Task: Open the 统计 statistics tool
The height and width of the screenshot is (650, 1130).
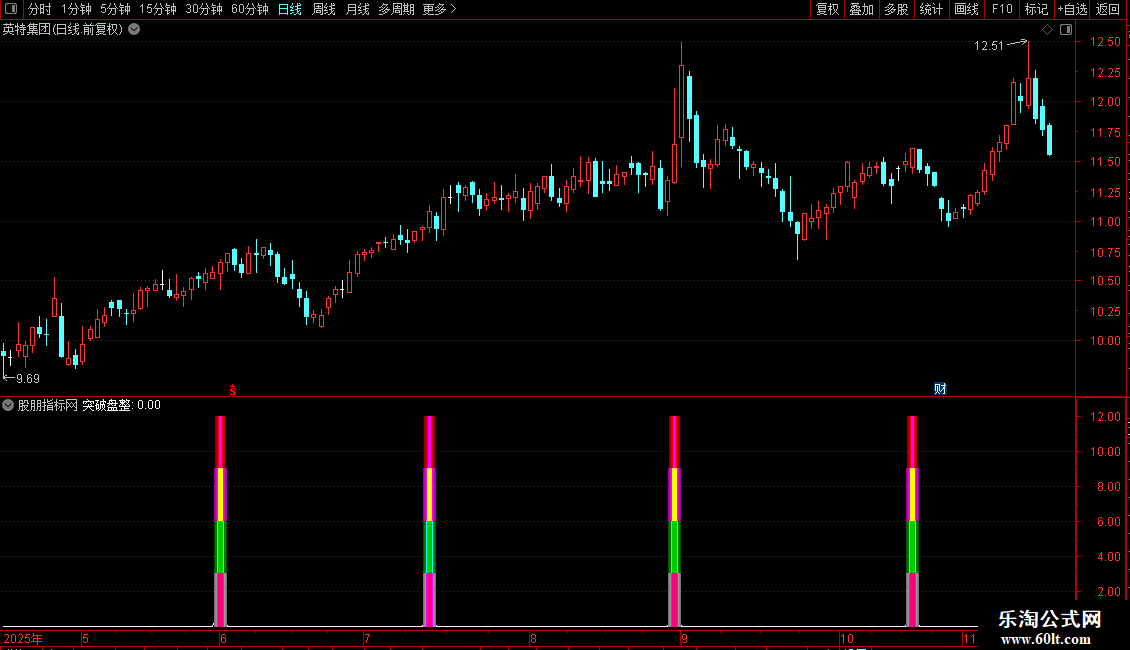Action: [x=930, y=9]
